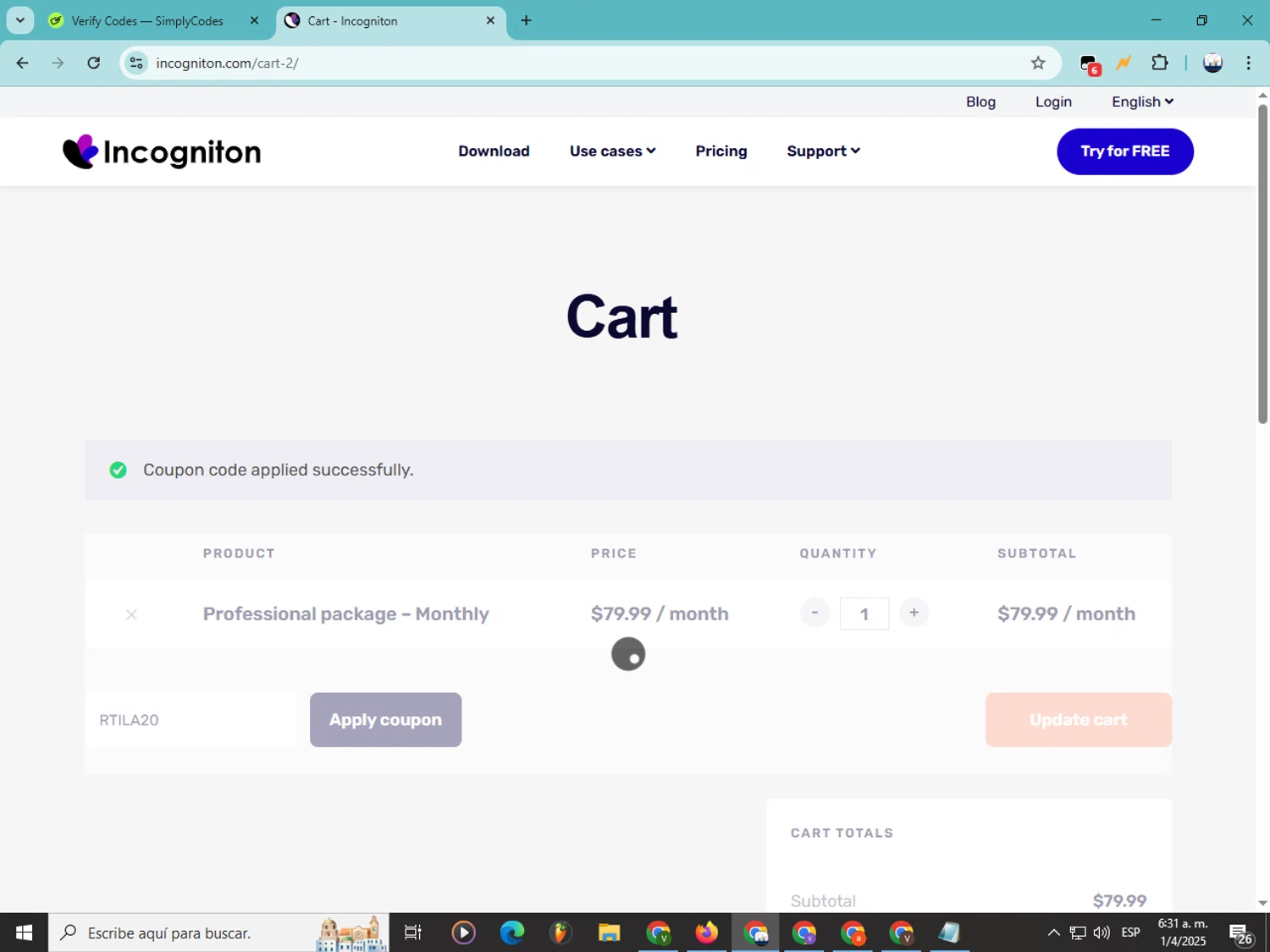1270x952 pixels.
Task: Expand the English language dropdown
Action: (x=1142, y=102)
